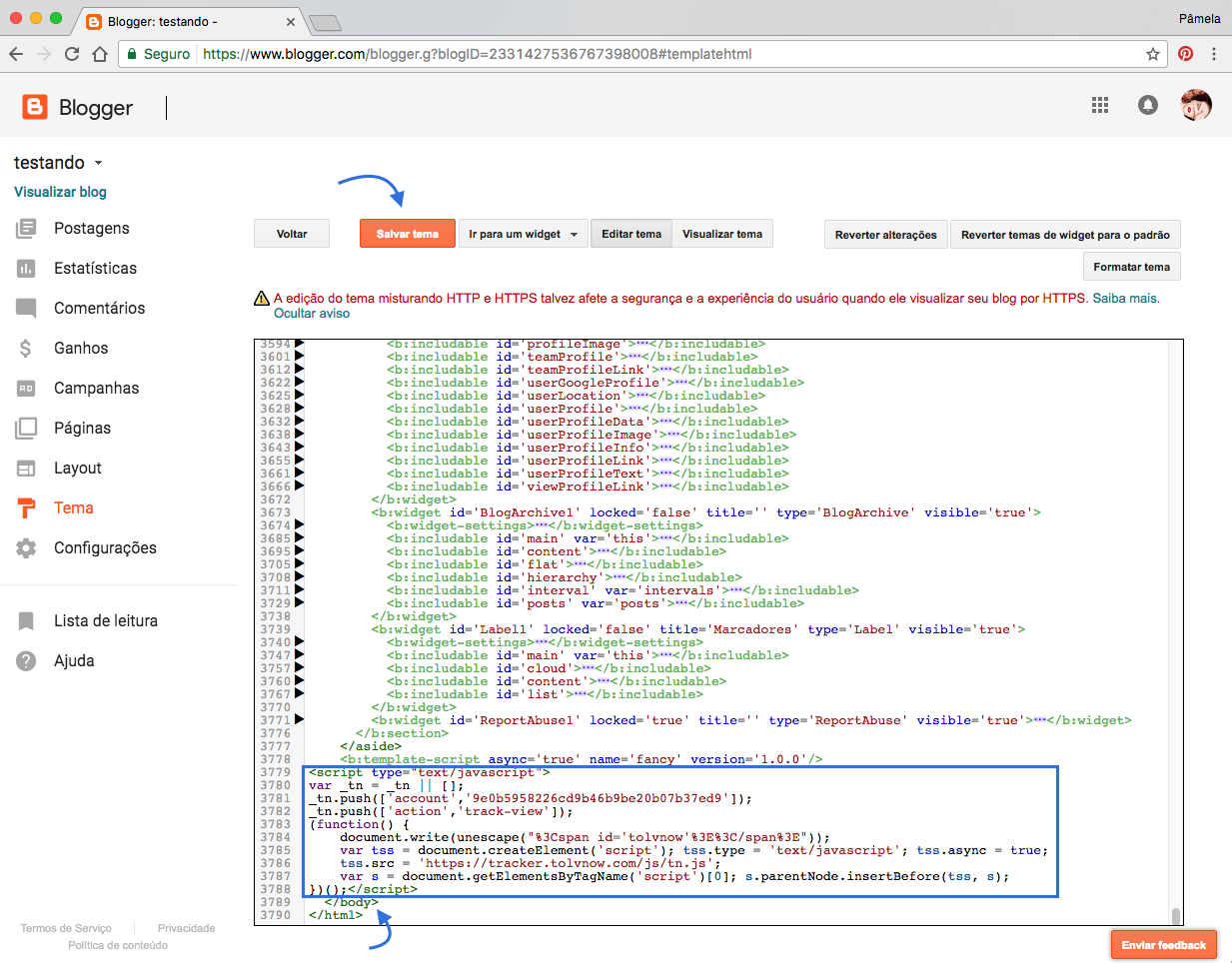Open the account profile avatar
The image size is (1232, 963).
point(1196,105)
